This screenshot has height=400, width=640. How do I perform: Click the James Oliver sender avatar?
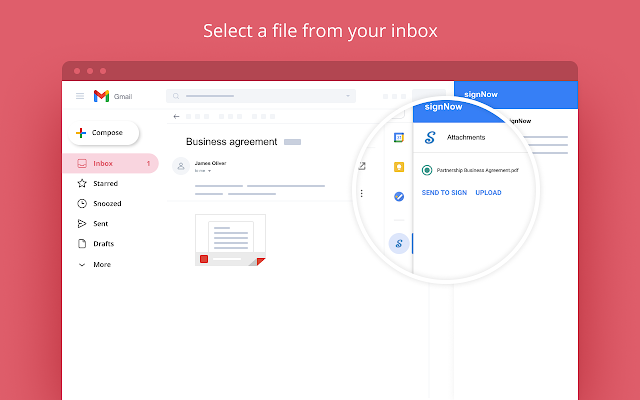(181, 166)
